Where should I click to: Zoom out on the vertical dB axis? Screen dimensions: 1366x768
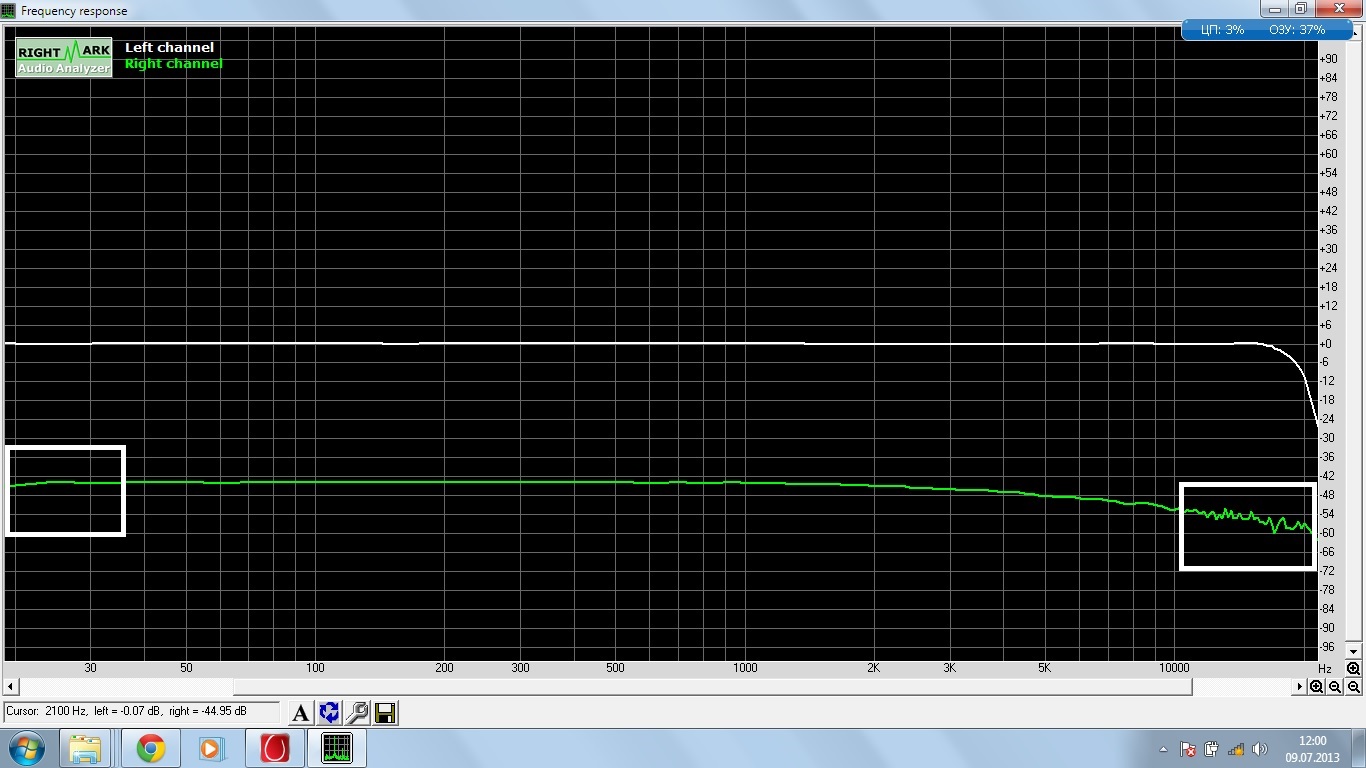pyautogui.click(x=1353, y=687)
